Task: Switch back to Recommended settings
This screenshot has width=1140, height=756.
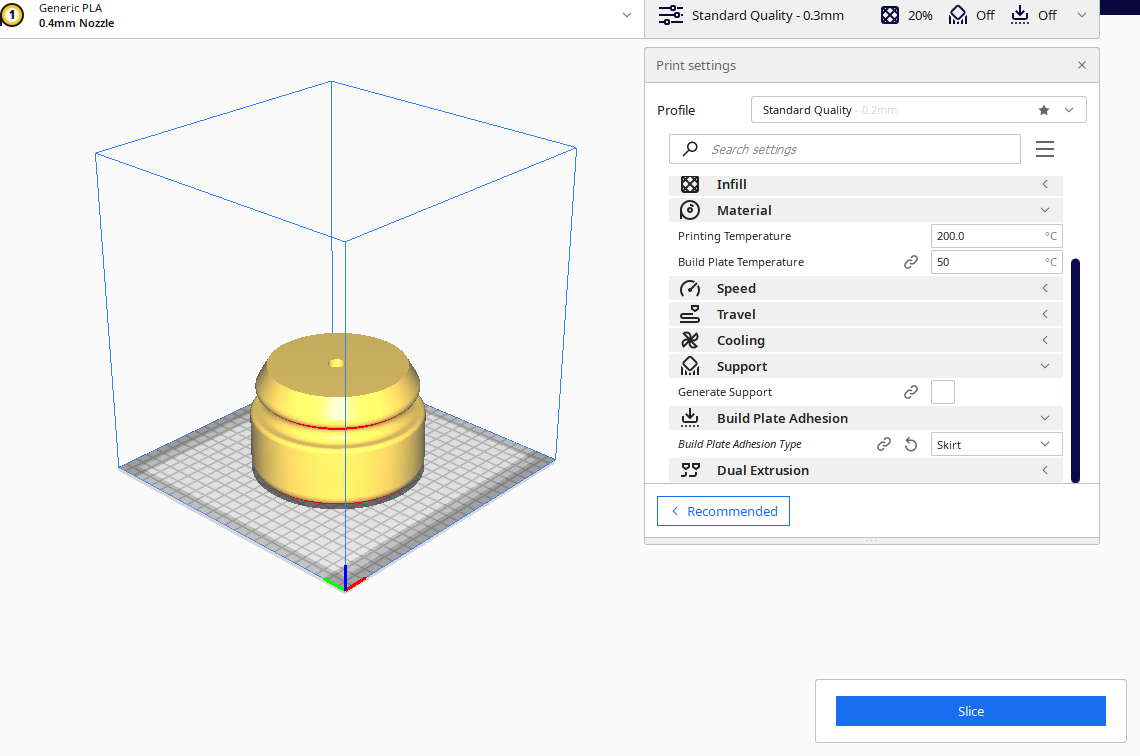Action: 723,511
